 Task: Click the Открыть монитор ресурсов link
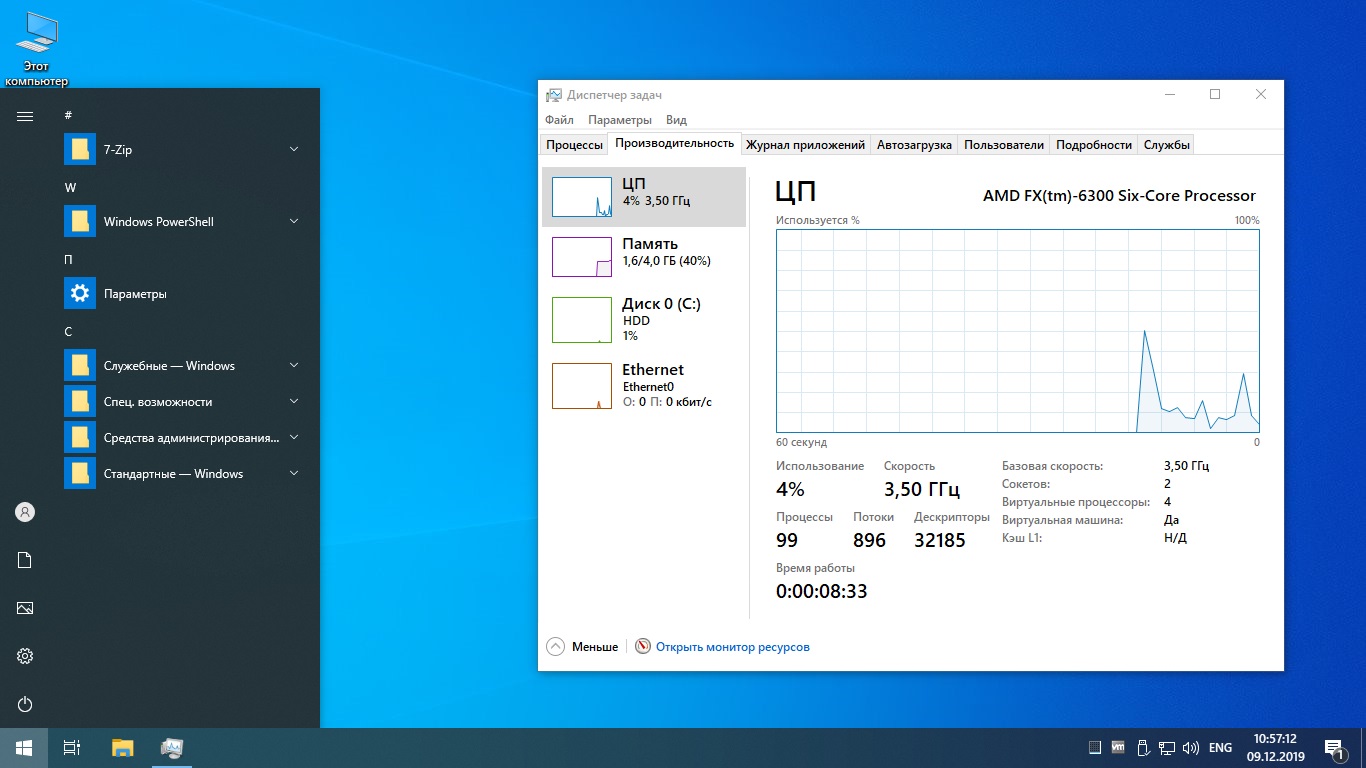point(732,647)
